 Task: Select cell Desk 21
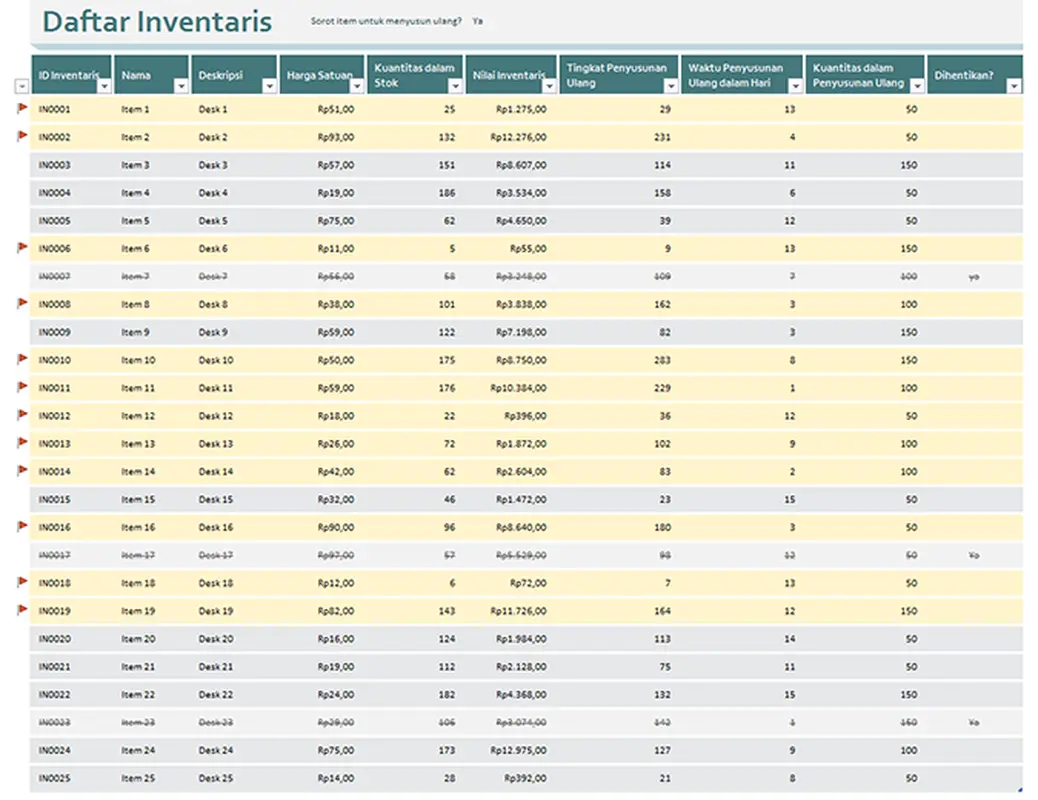(216, 667)
